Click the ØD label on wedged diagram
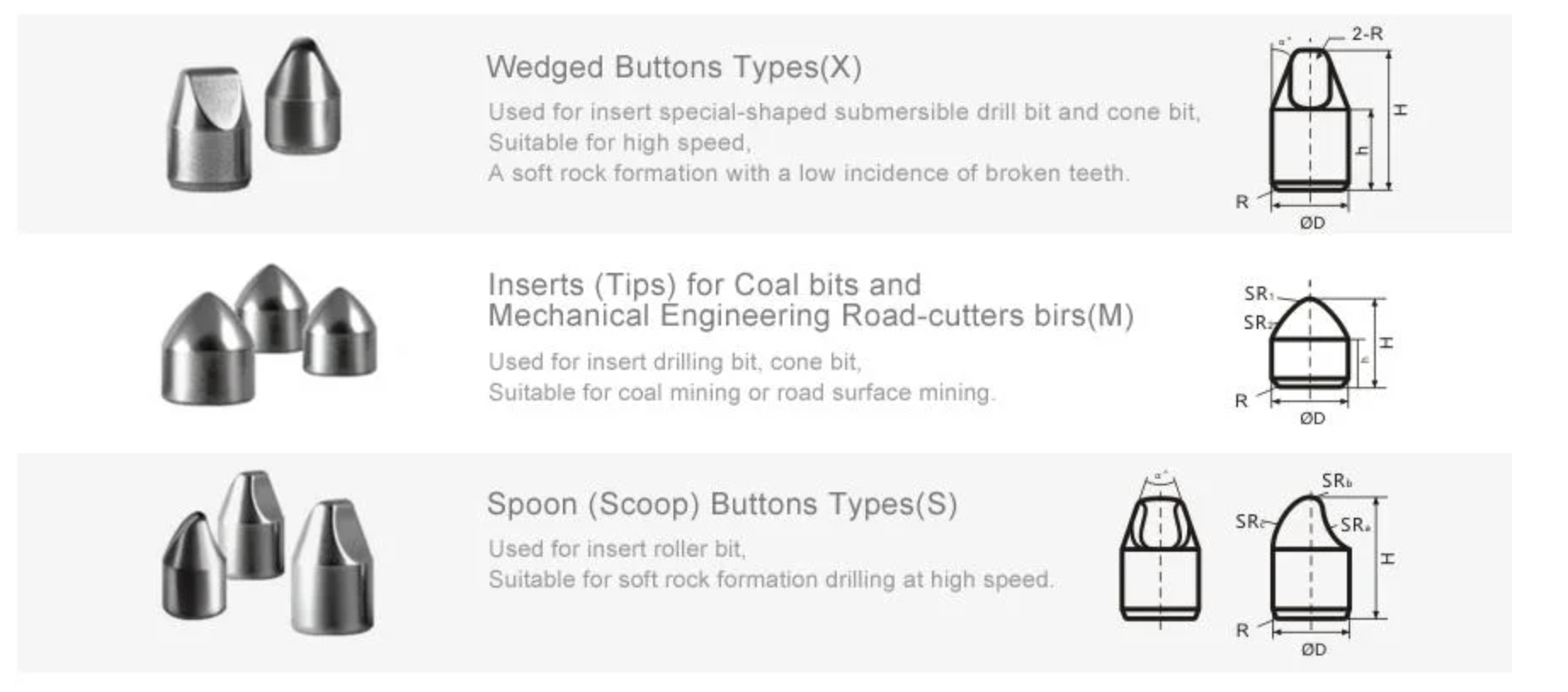Viewport: 1568px width, 692px height. [x=1312, y=223]
